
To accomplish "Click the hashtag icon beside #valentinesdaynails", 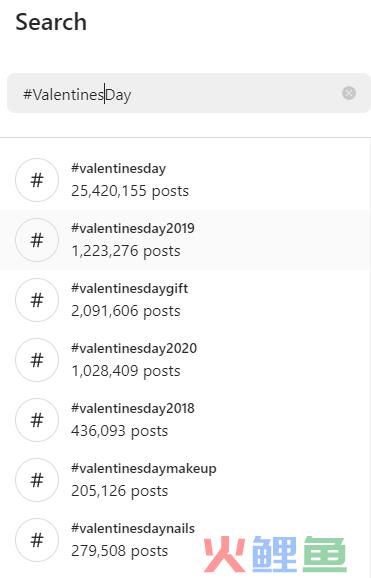I will click(37, 540).
